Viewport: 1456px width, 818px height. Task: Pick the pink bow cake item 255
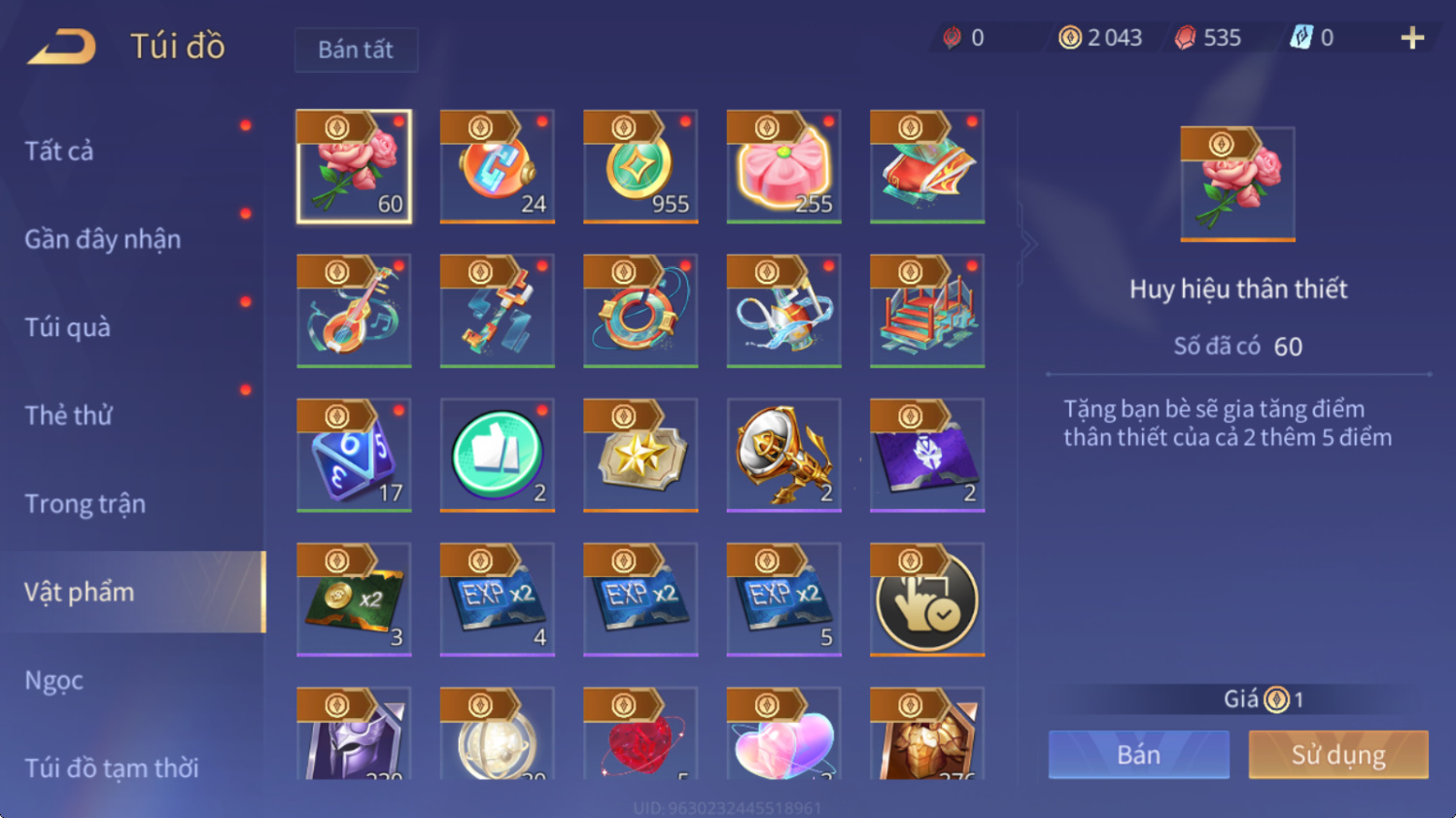783,166
